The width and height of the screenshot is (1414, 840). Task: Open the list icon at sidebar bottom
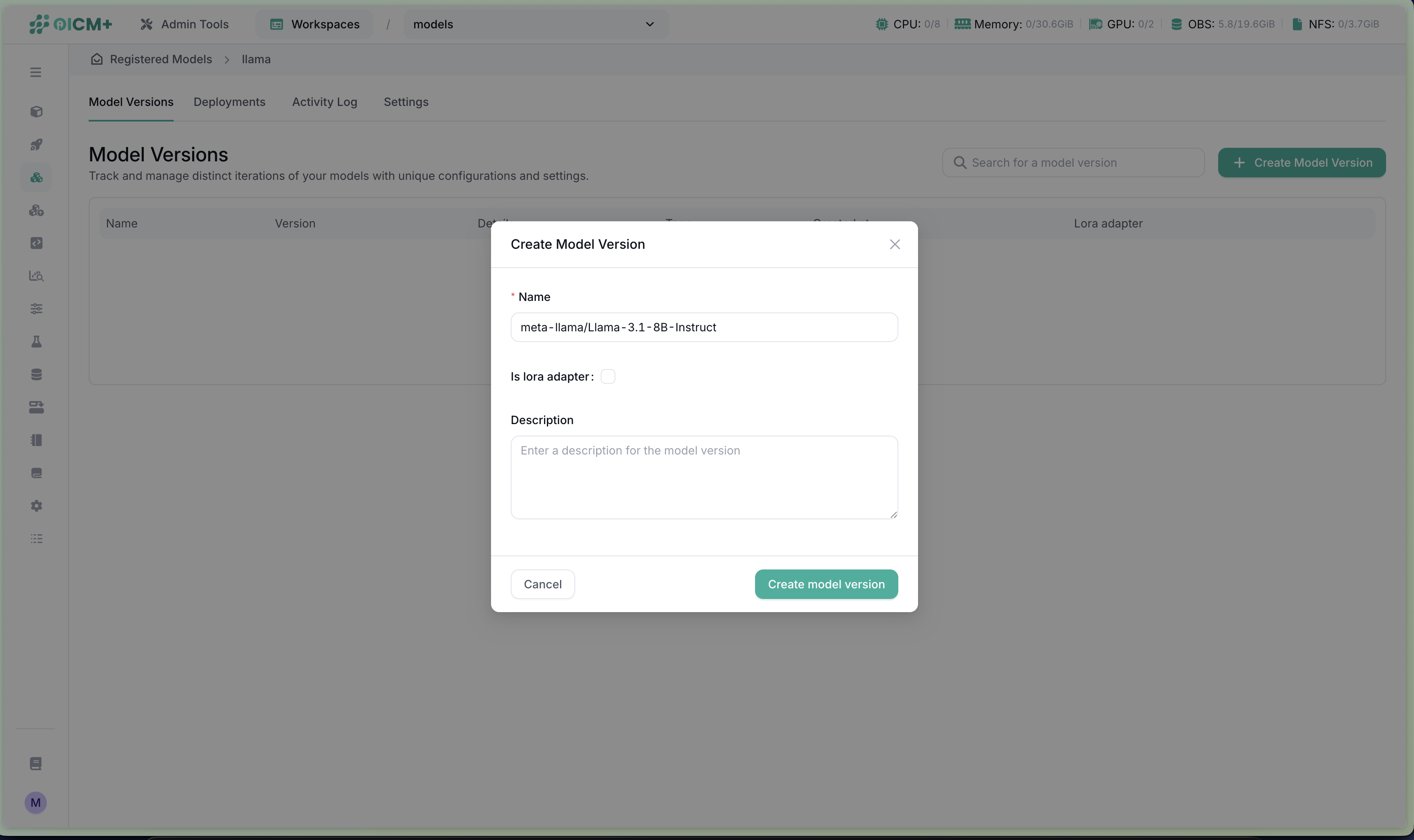point(36,538)
